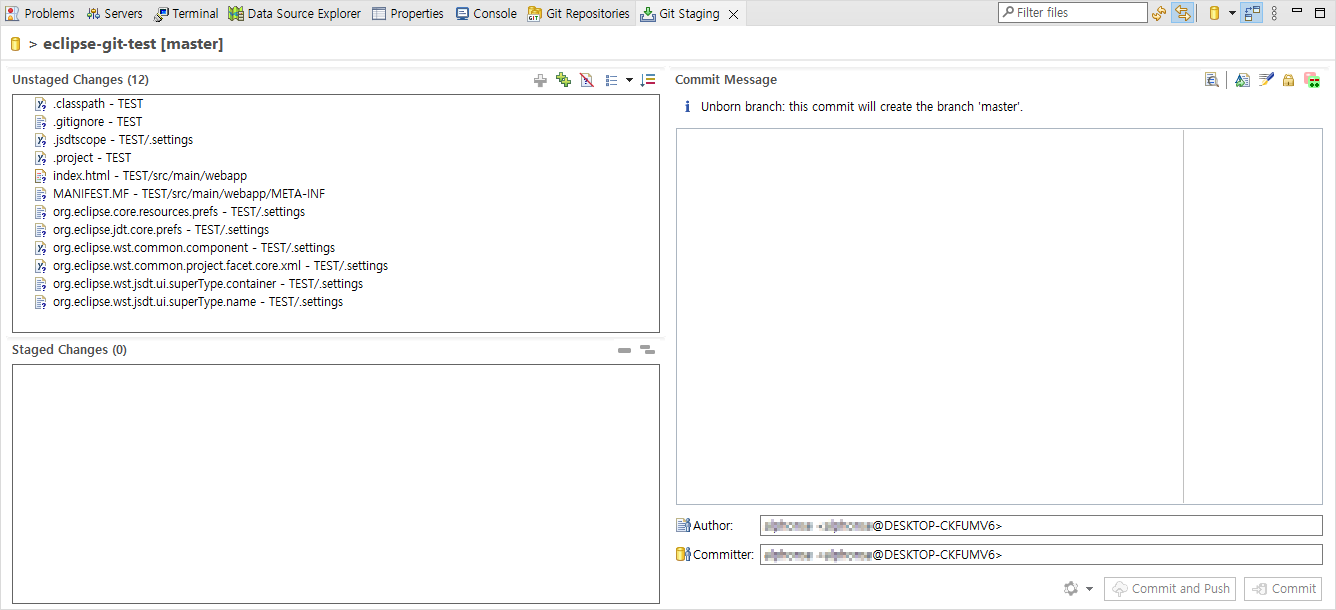Click the Staged Changes (0) header
Image resolution: width=1336 pixels, height=610 pixels.
(69, 350)
